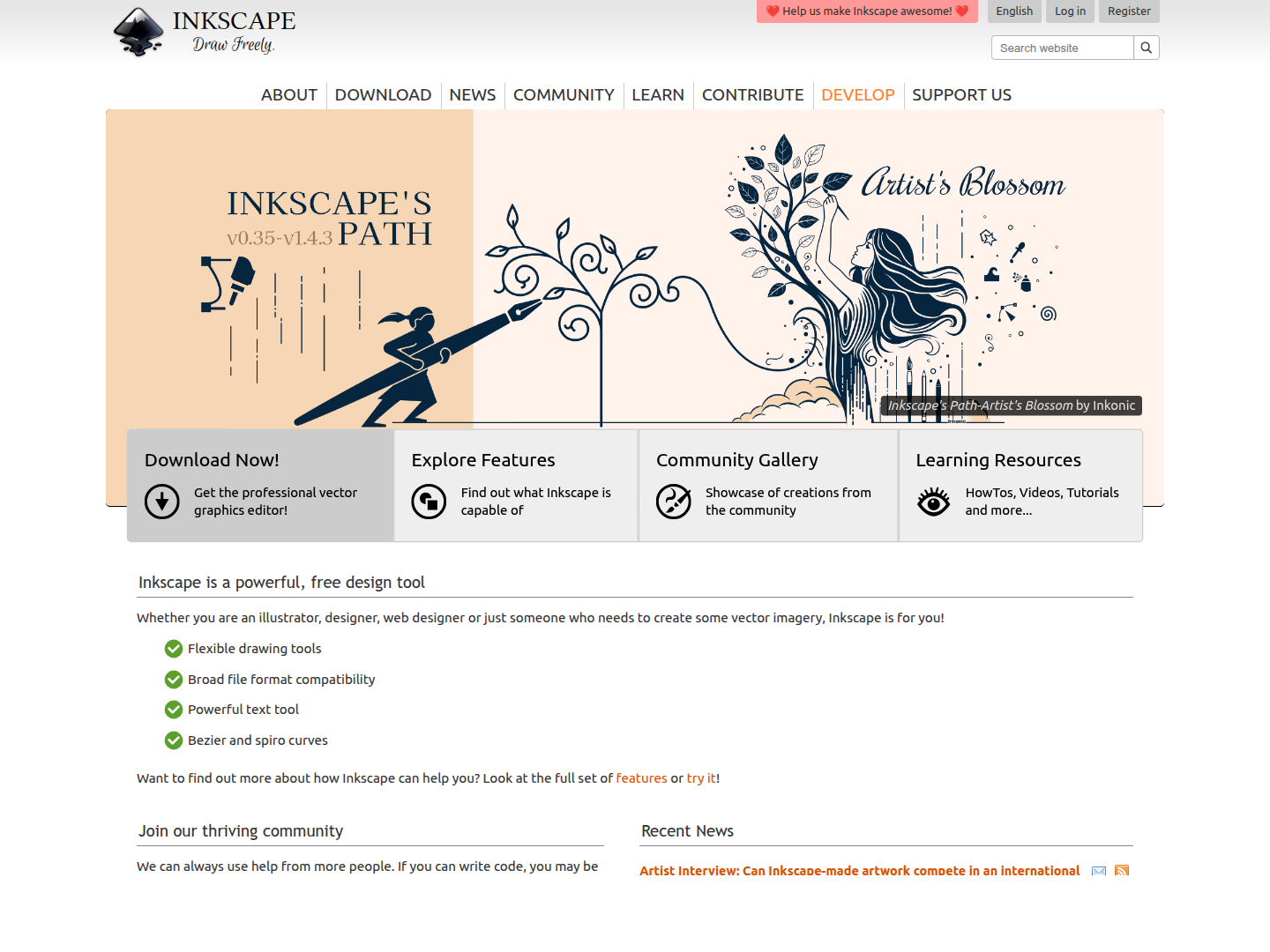Viewport: 1270px width, 952px height.
Task: Click the 'Join our thriving community' heading
Action: (241, 831)
